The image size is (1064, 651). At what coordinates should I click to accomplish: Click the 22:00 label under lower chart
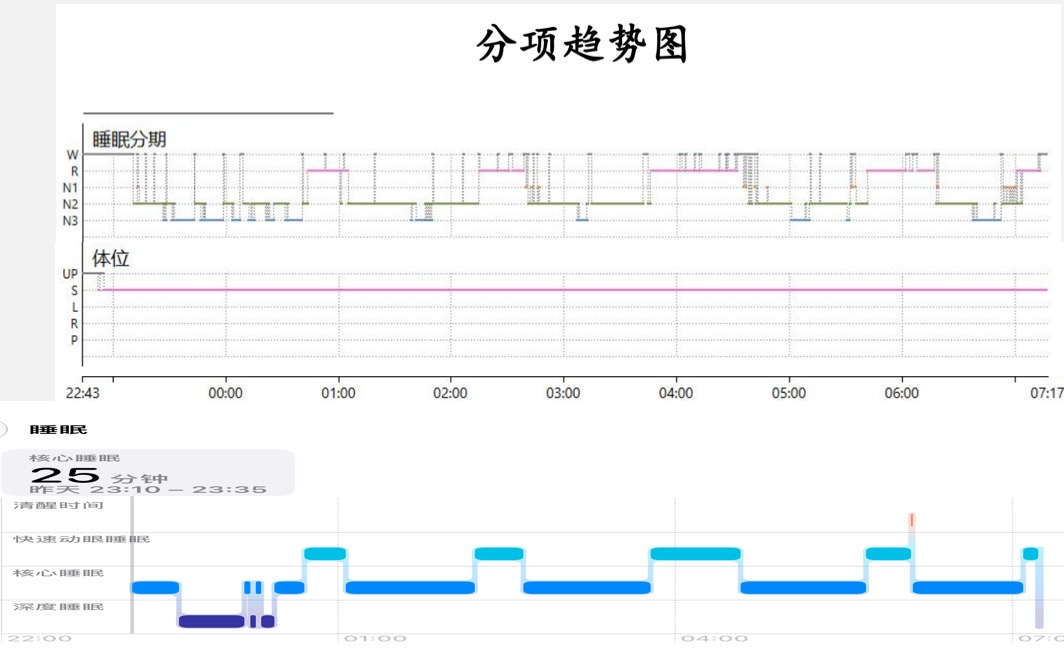pos(39,638)
